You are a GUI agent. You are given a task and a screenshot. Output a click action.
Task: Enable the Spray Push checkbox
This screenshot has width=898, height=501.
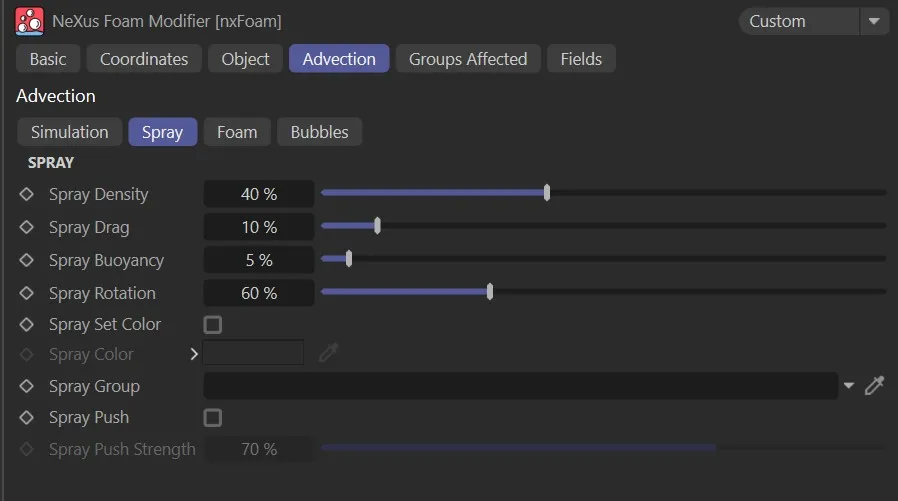[212, 418]
